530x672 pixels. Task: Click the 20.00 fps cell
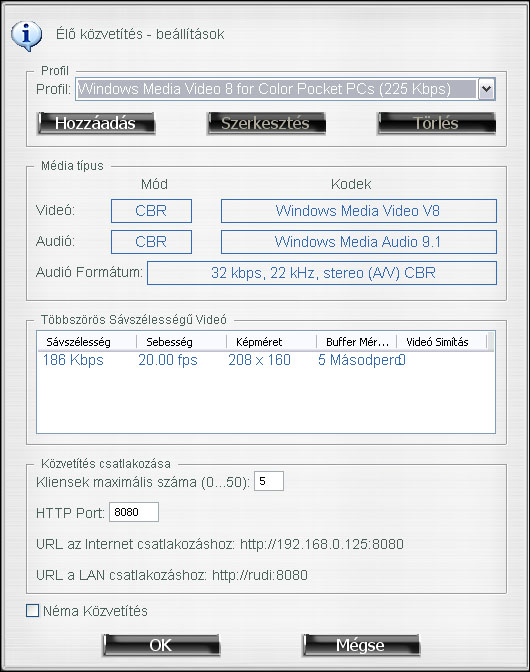tap(168, 360)
